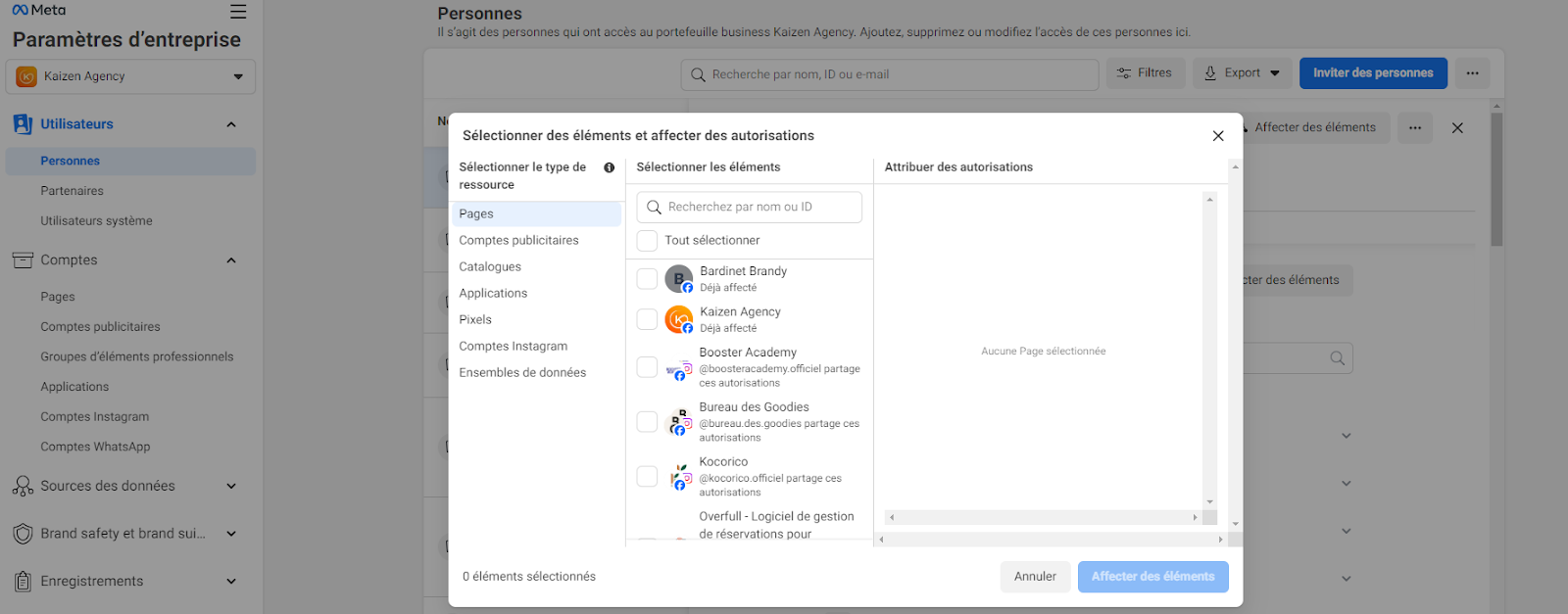This screenshot has width=1568, height=614.
Task: Click the search magnifier in the background panel field
Action: click(1337, 358)
